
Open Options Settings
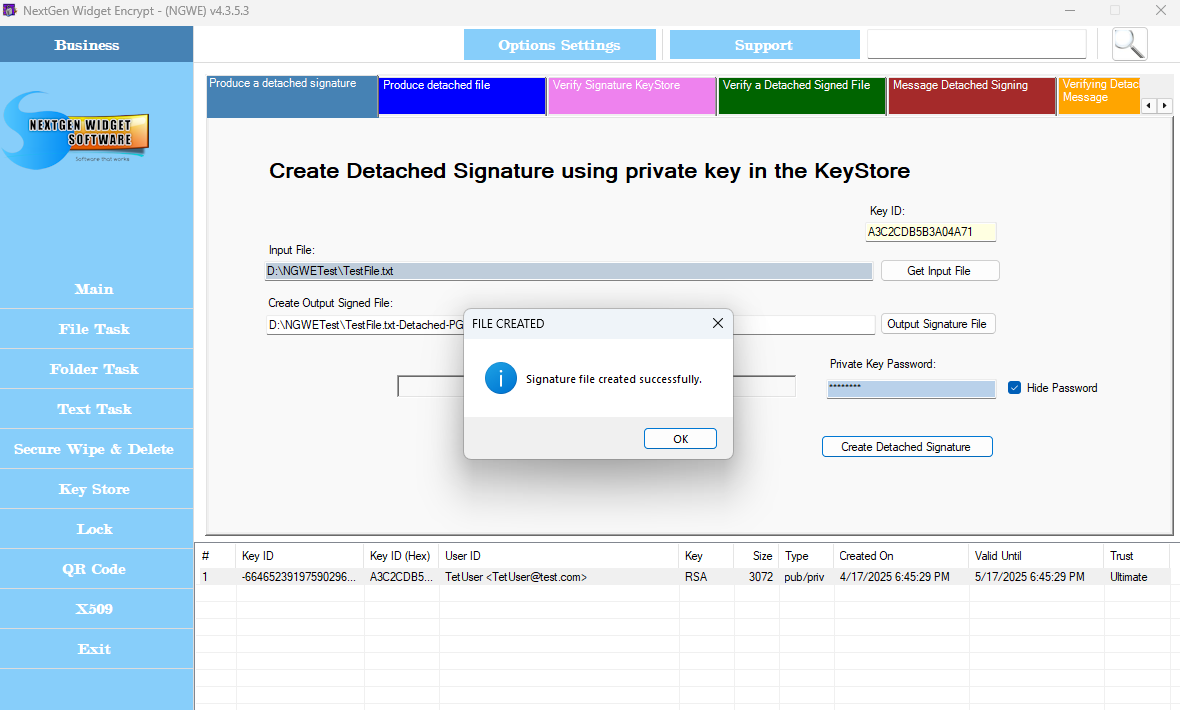point(560,45)
